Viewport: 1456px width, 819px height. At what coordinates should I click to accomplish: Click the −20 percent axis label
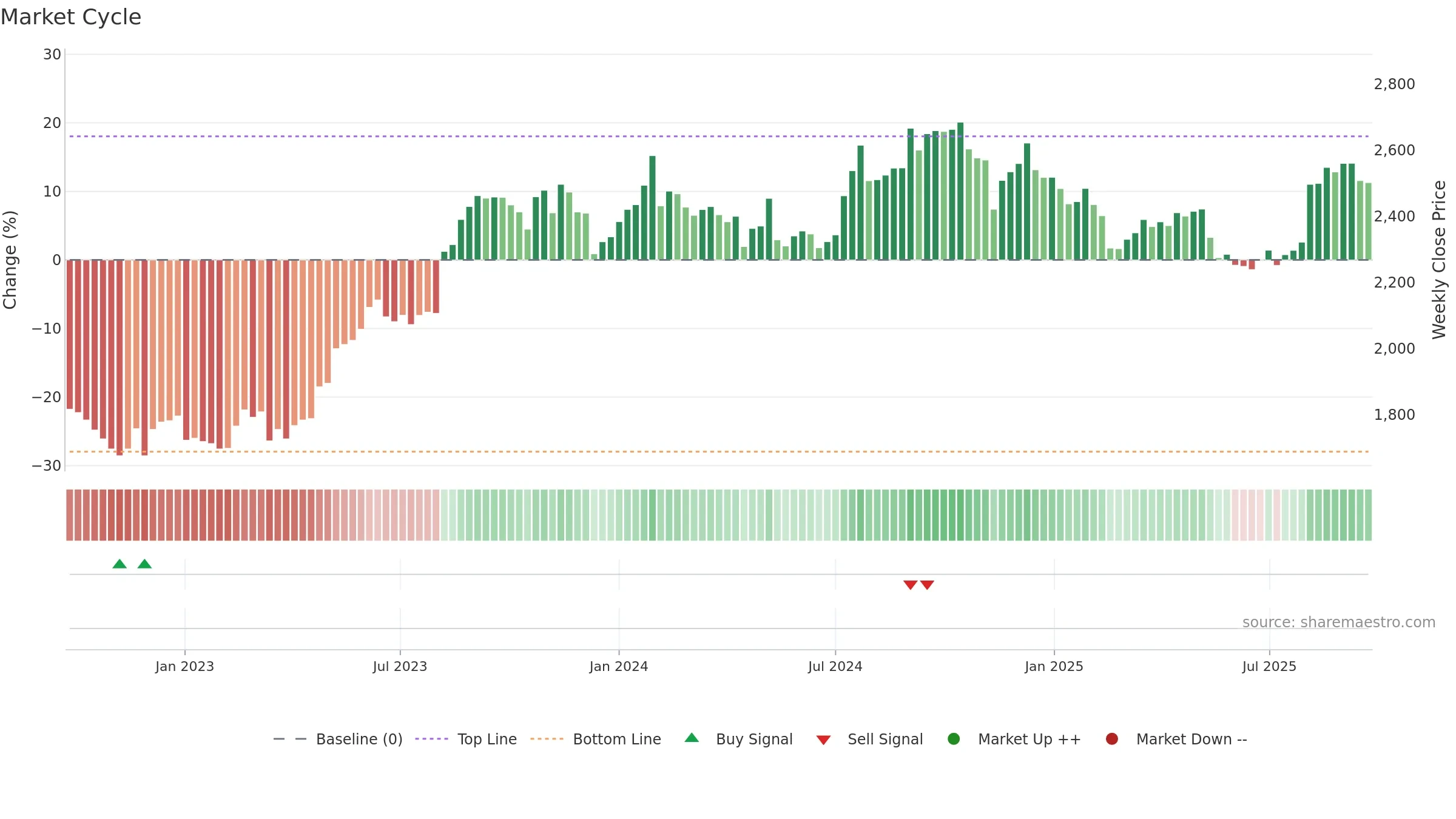pyautogui.click(x=47, y=397)
